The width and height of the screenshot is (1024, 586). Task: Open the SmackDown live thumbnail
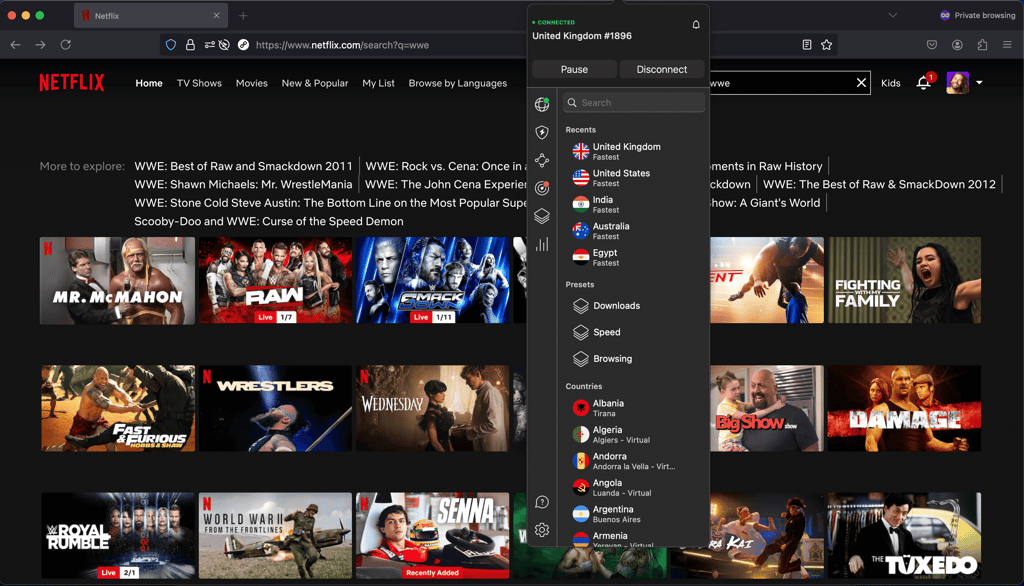point(432,280)
